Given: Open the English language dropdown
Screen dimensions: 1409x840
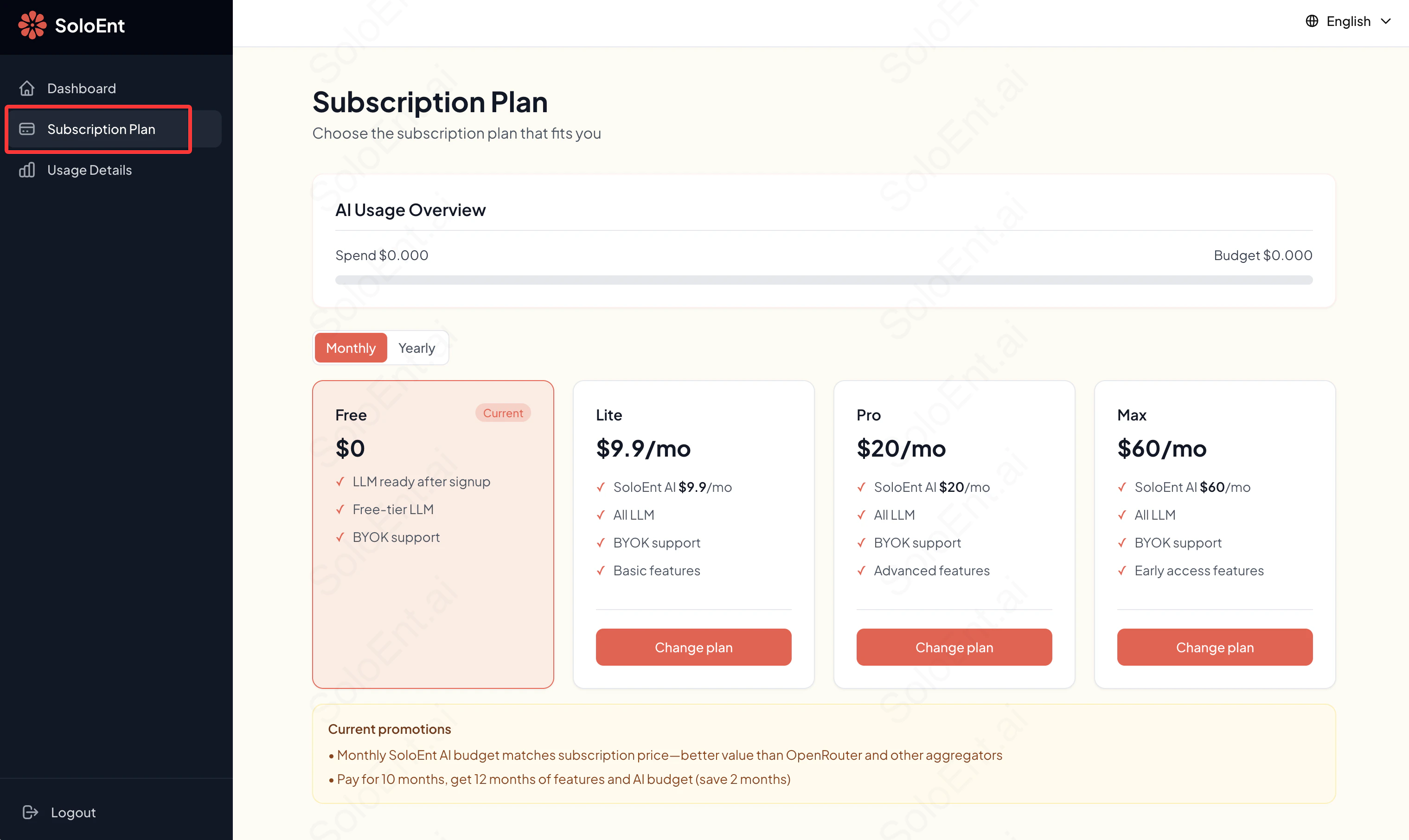Looking at the screenshot, I should [x=1348, y=20].
